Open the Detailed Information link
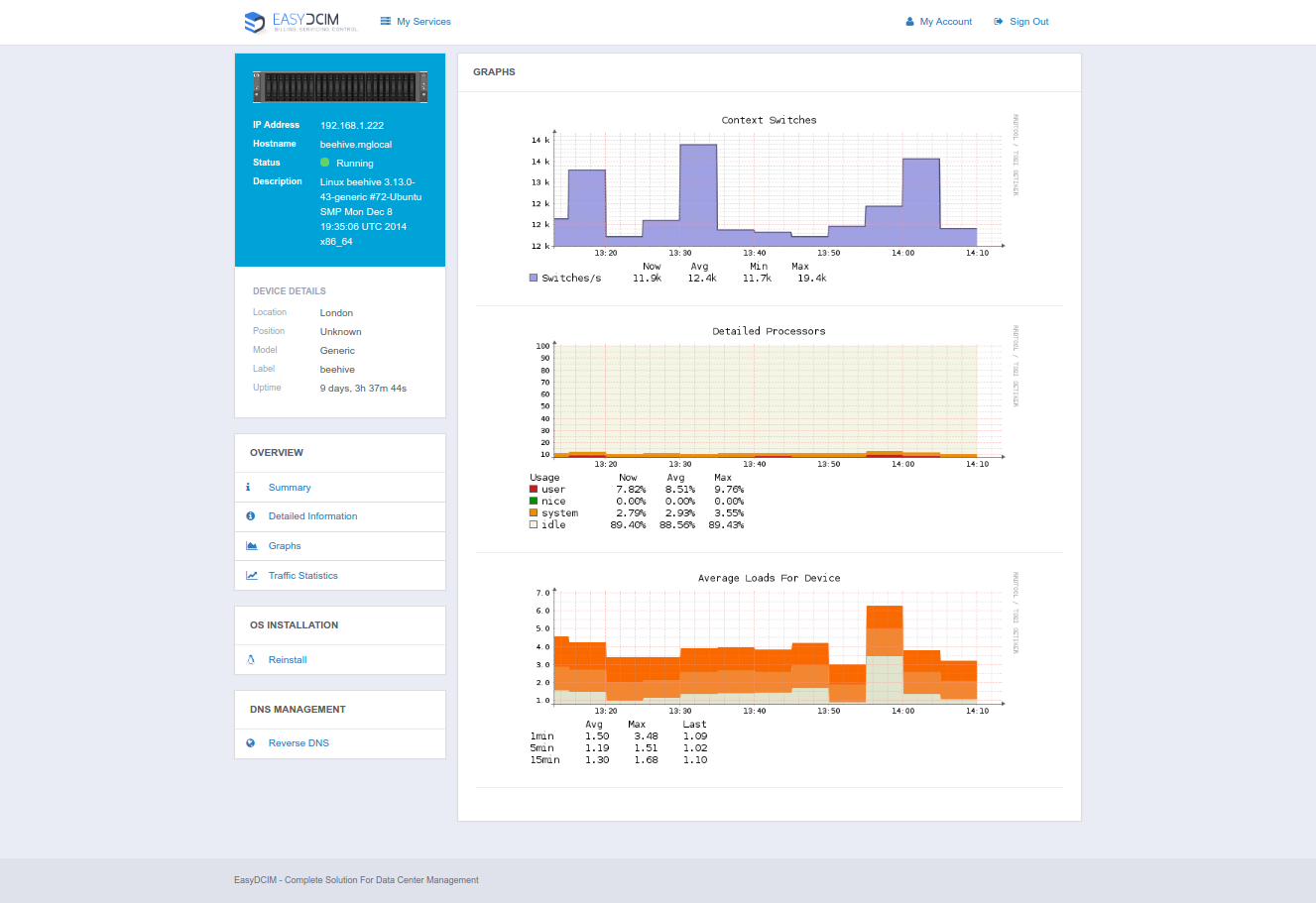 312,516
